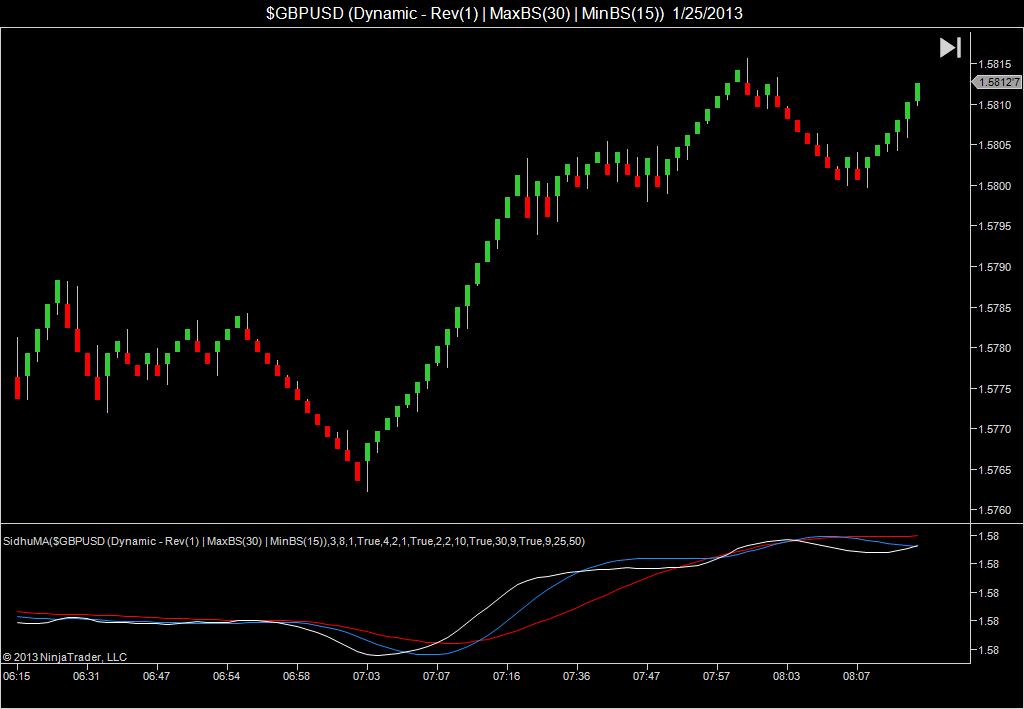This screenshot has height=709, width=1024.
Task: Click the 2013 NinjaTrader, LLC copyright text
Action: coord(65,657)
